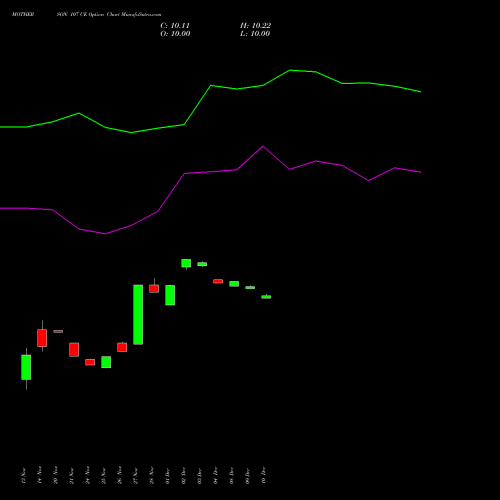
Task: Click the red 28 Nov candle
Action: (154, 289)
